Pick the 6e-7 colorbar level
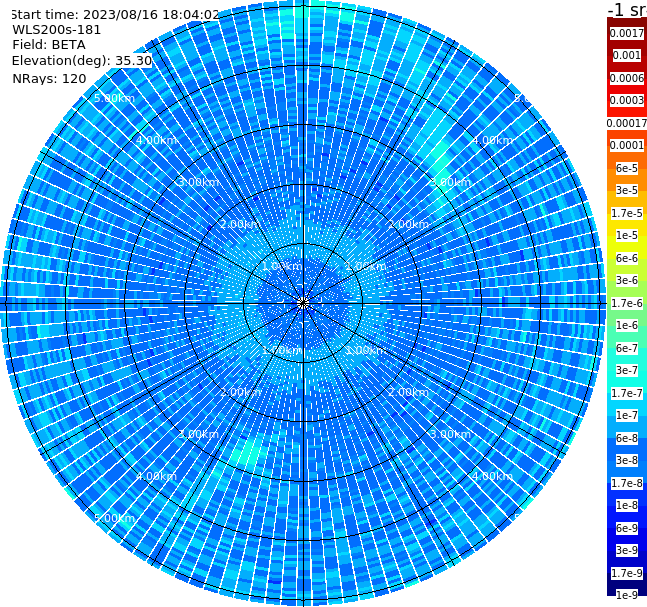Screen dimensions: 647x607 627,348
